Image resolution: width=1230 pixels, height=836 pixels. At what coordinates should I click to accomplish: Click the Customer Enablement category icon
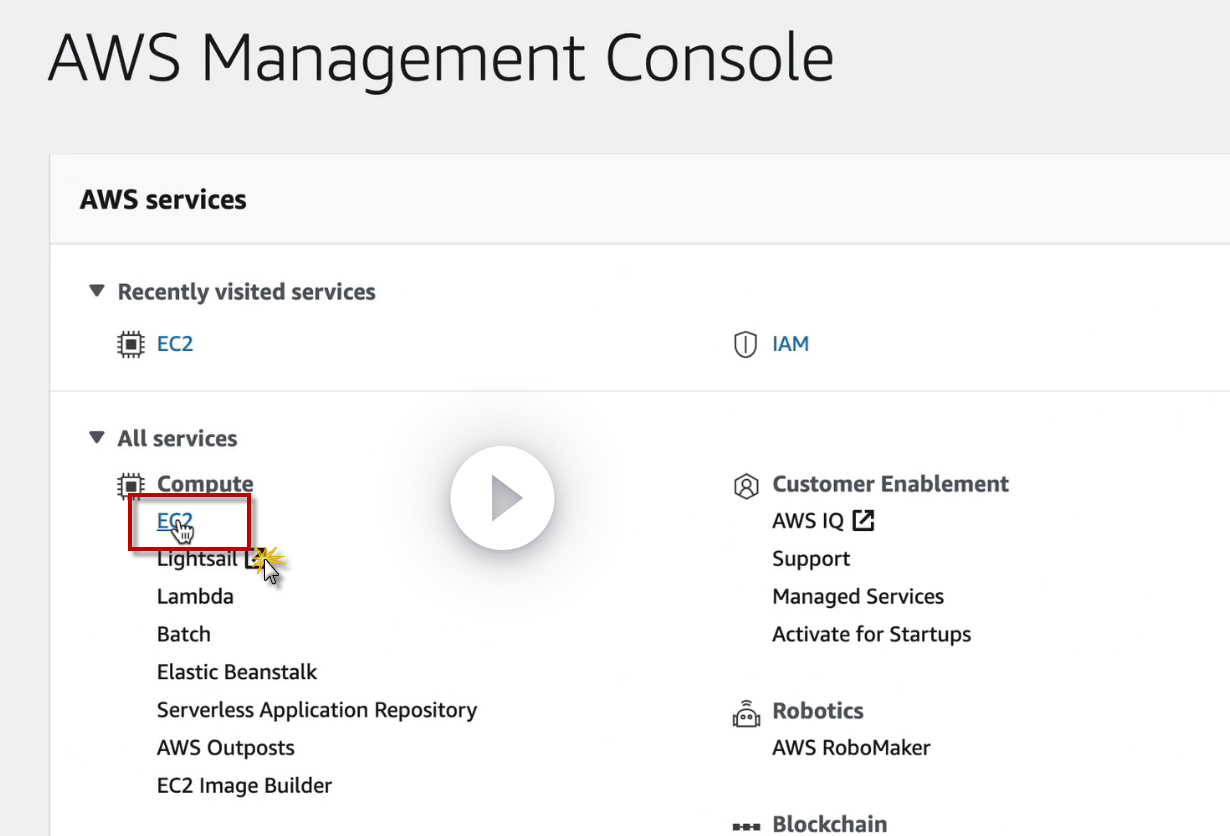pyautogui.click(x=746, y=485)
